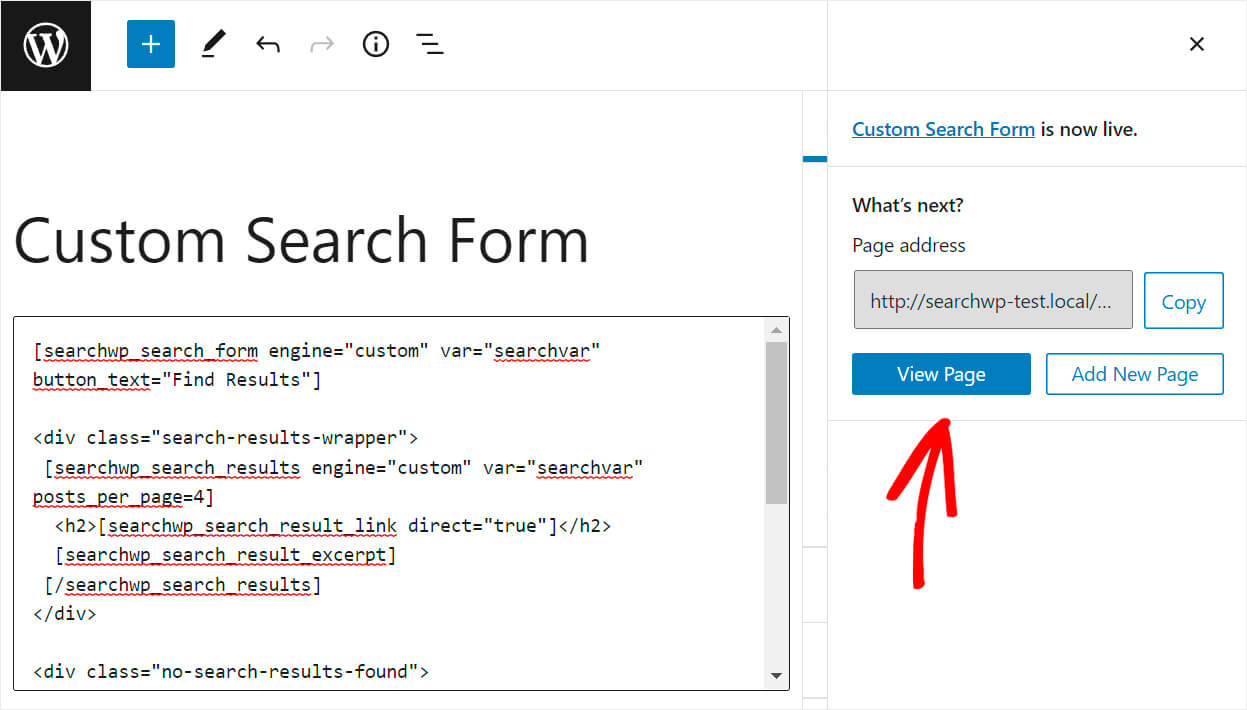Click scroll-down arrow of shortcode block
This screenshot has width=1247, height=710.
click(776, 677)
